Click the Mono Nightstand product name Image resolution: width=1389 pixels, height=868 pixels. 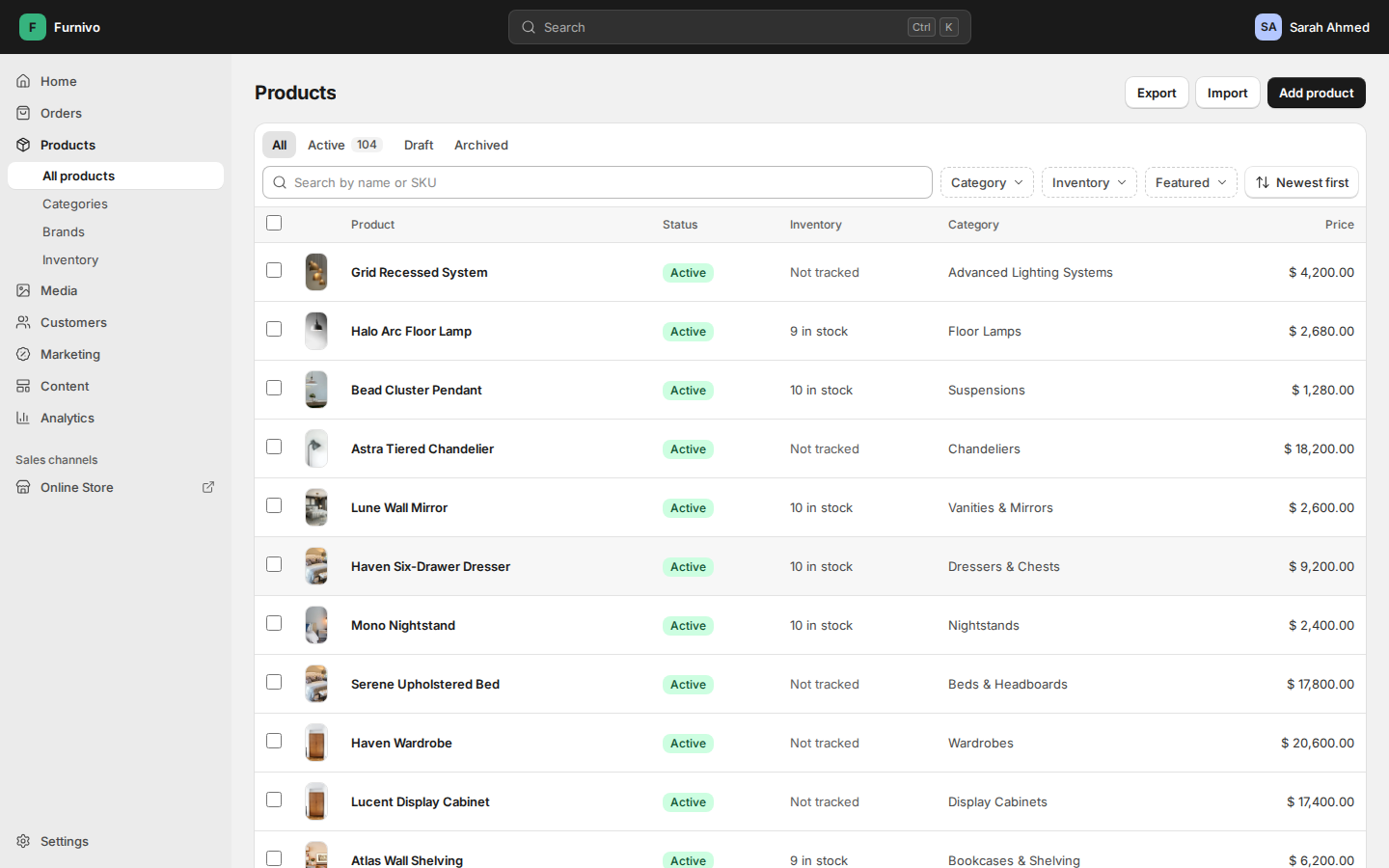pyautogui.click(x=403, y=625)
